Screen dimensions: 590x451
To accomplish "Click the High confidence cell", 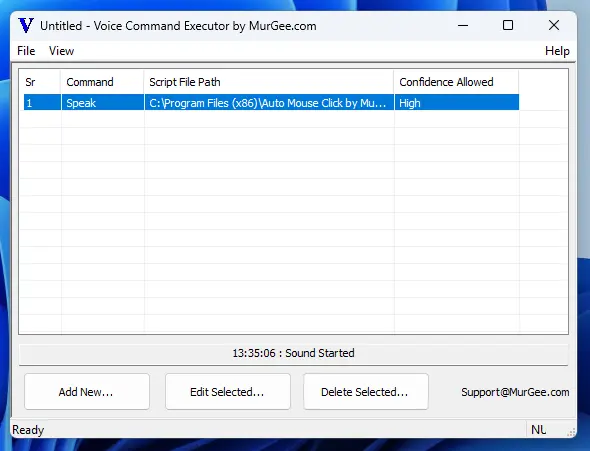I will [x=456, y=103].
